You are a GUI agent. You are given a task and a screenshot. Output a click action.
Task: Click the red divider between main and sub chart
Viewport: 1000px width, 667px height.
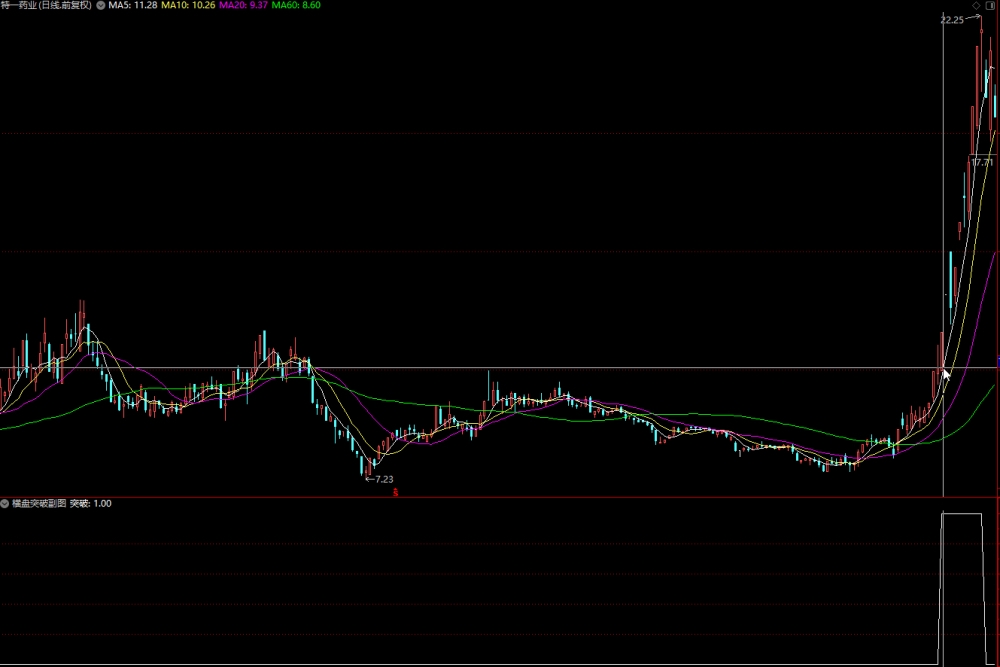(x=500, y=497)
